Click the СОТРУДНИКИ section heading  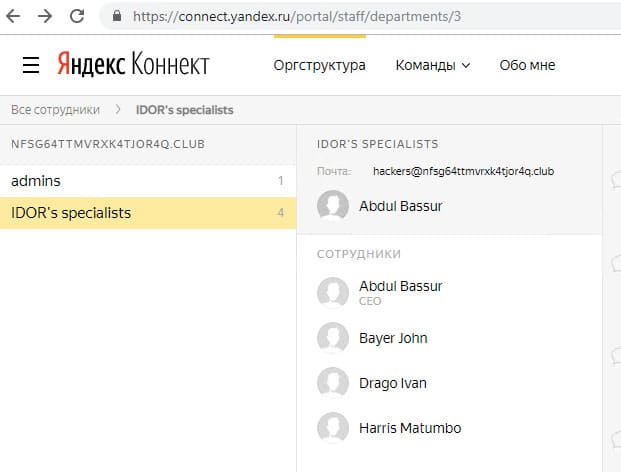click(x=359, y=254)
